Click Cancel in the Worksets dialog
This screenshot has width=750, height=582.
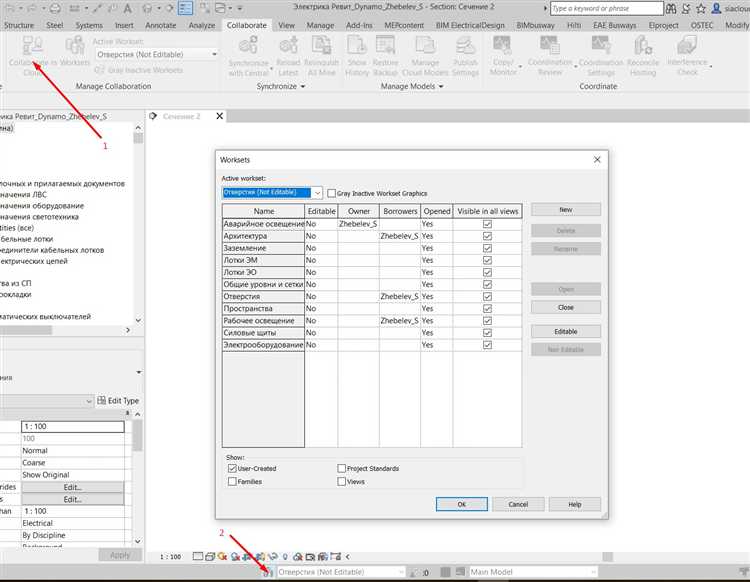click(x=518, y=504)
